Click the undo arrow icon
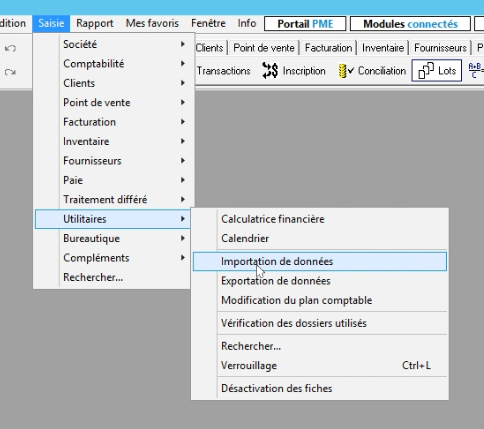Viewport: 484px width, 429px height. point(10,48)
